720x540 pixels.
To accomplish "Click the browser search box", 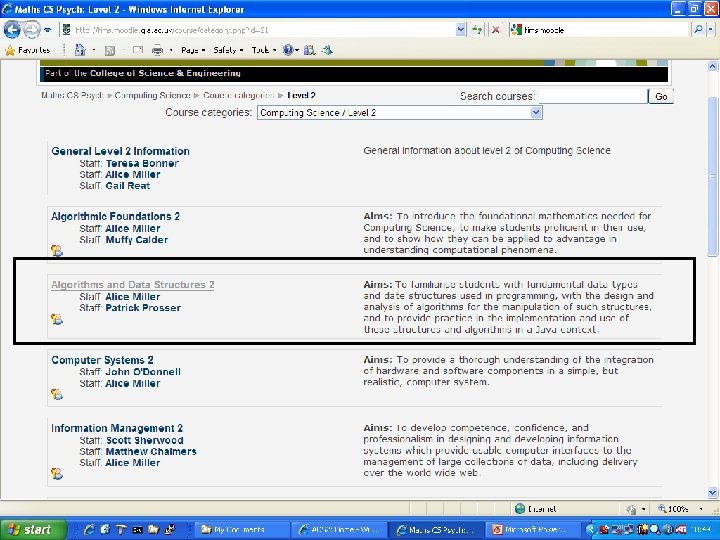I will (599, 30).
